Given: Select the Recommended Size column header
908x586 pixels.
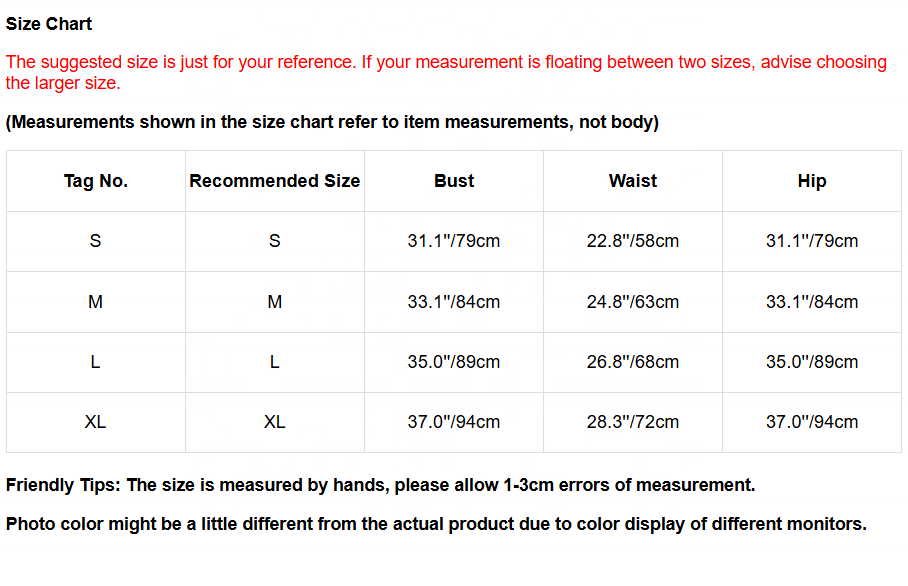Looking at the screenshot, I should click(274, 181).
